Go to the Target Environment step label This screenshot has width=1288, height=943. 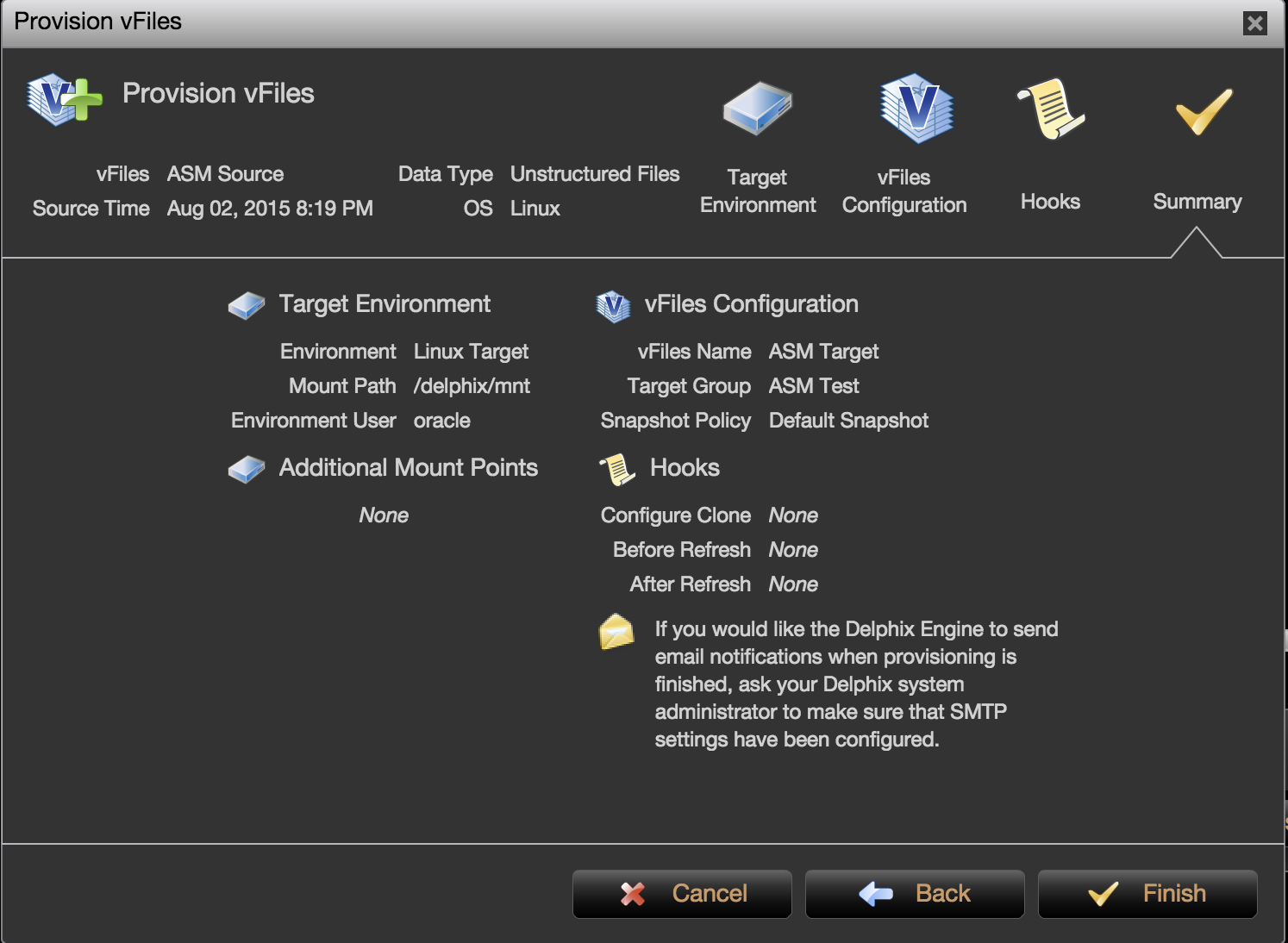757,191
